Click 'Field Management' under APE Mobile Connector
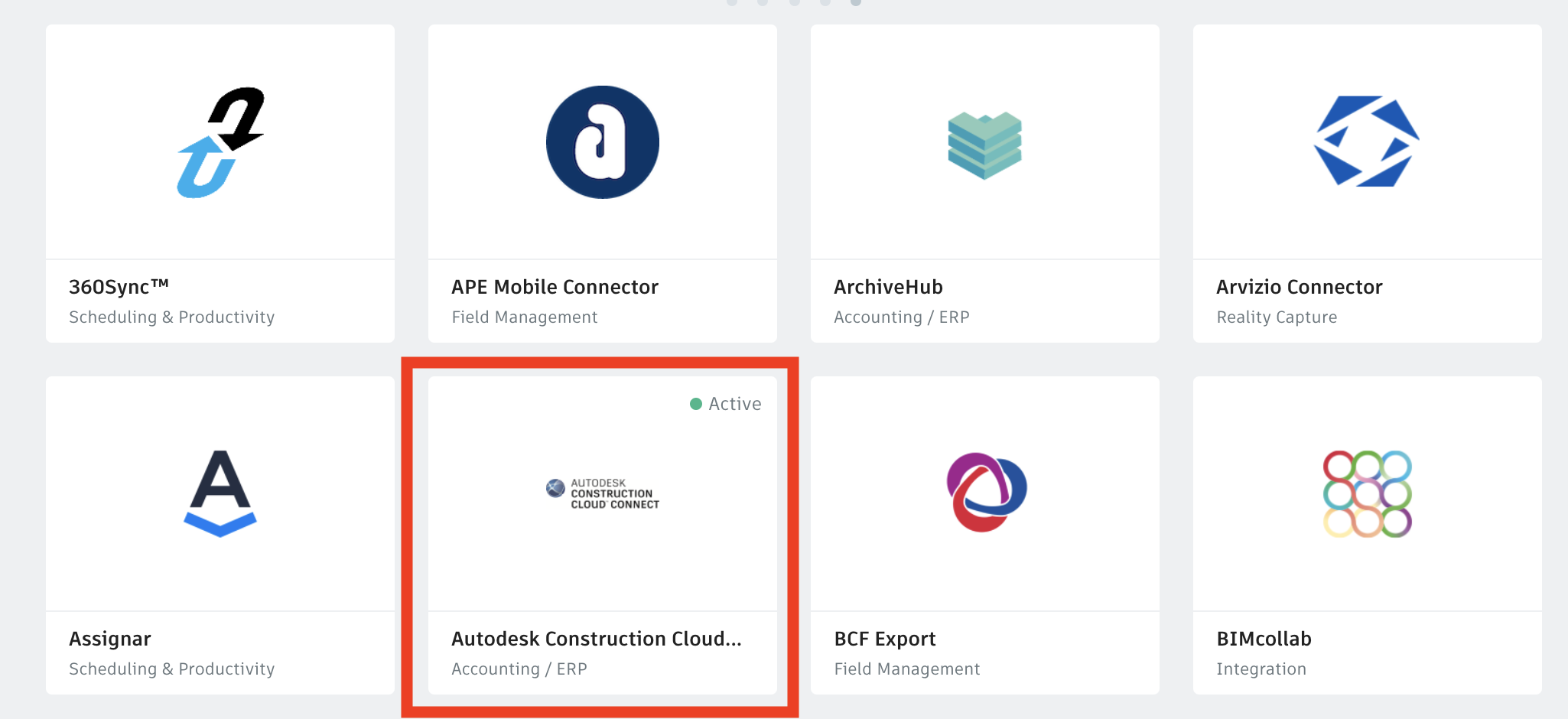Image resolution: width=1568 pixels, height=719 pixels. click(524, 317)
